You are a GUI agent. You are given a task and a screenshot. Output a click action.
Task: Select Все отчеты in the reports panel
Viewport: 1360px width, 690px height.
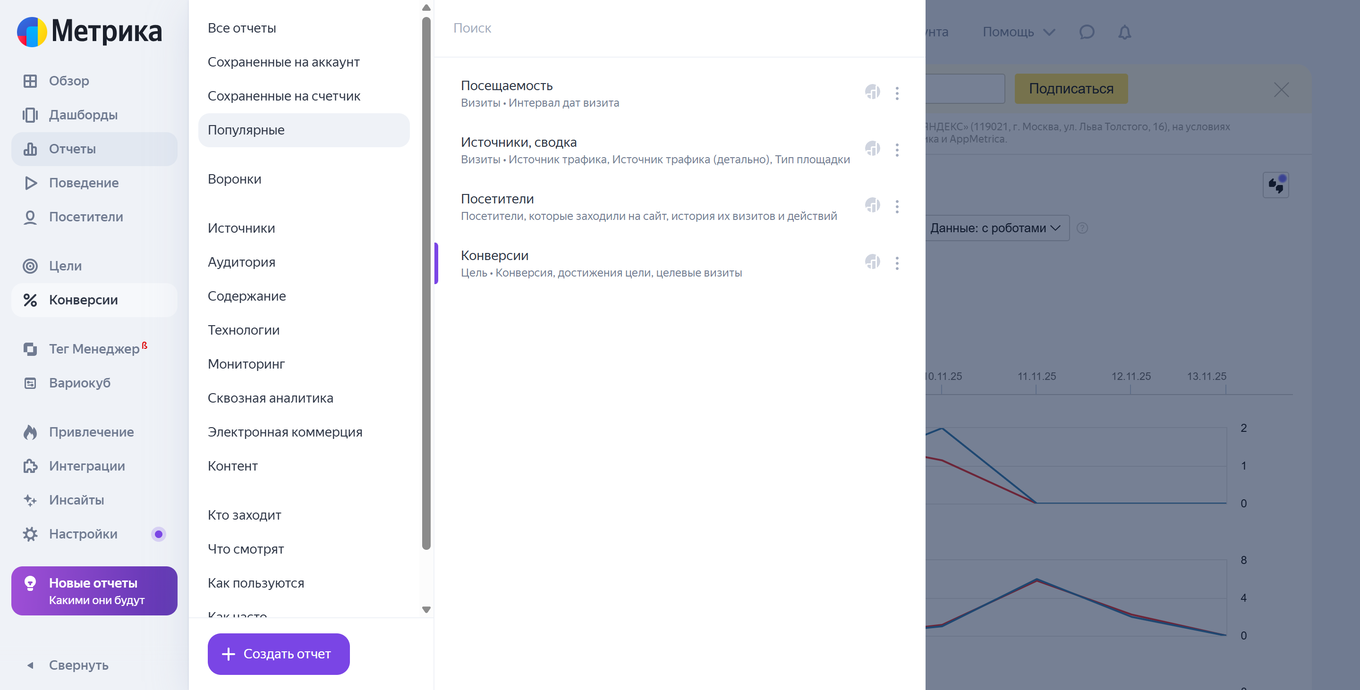(x=242, y=28)
